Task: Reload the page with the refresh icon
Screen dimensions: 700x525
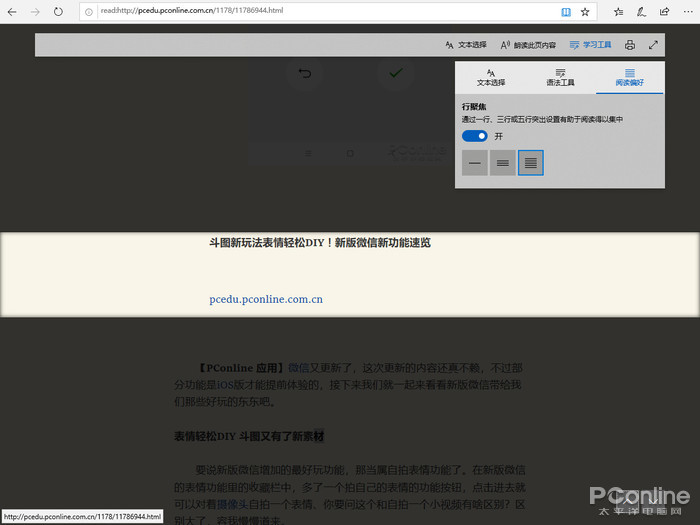Action: tap(58, 12)
